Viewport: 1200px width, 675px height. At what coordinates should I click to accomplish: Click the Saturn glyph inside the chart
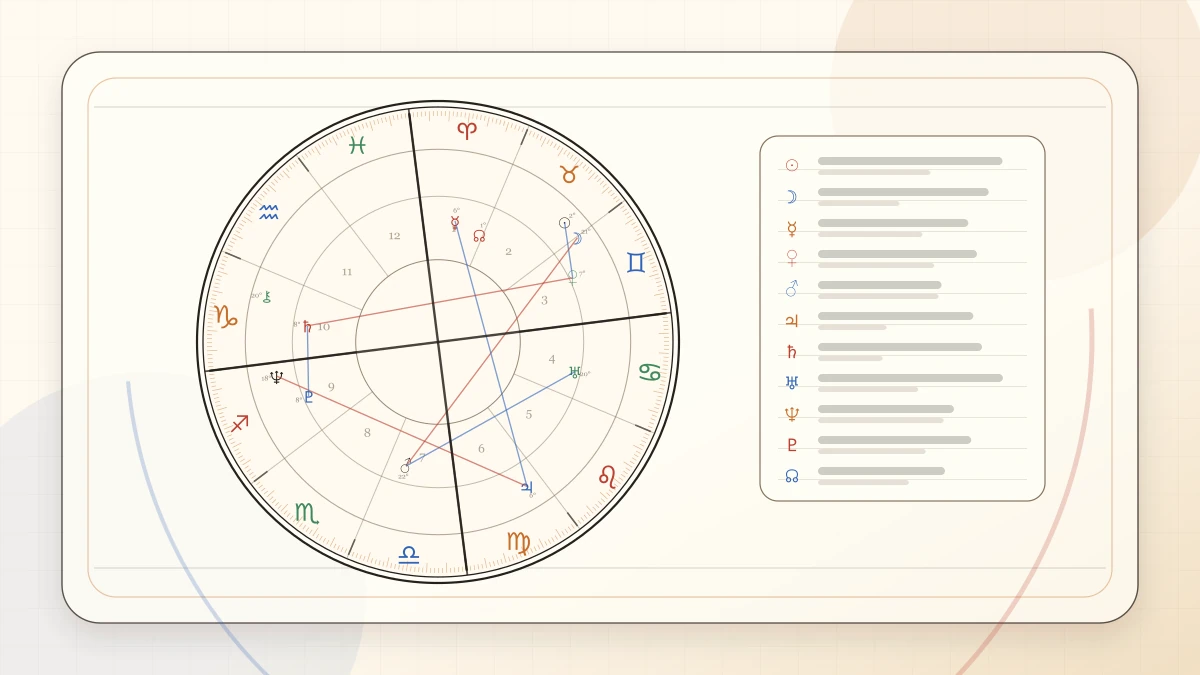pyautogui.click(x=307, y=326)
